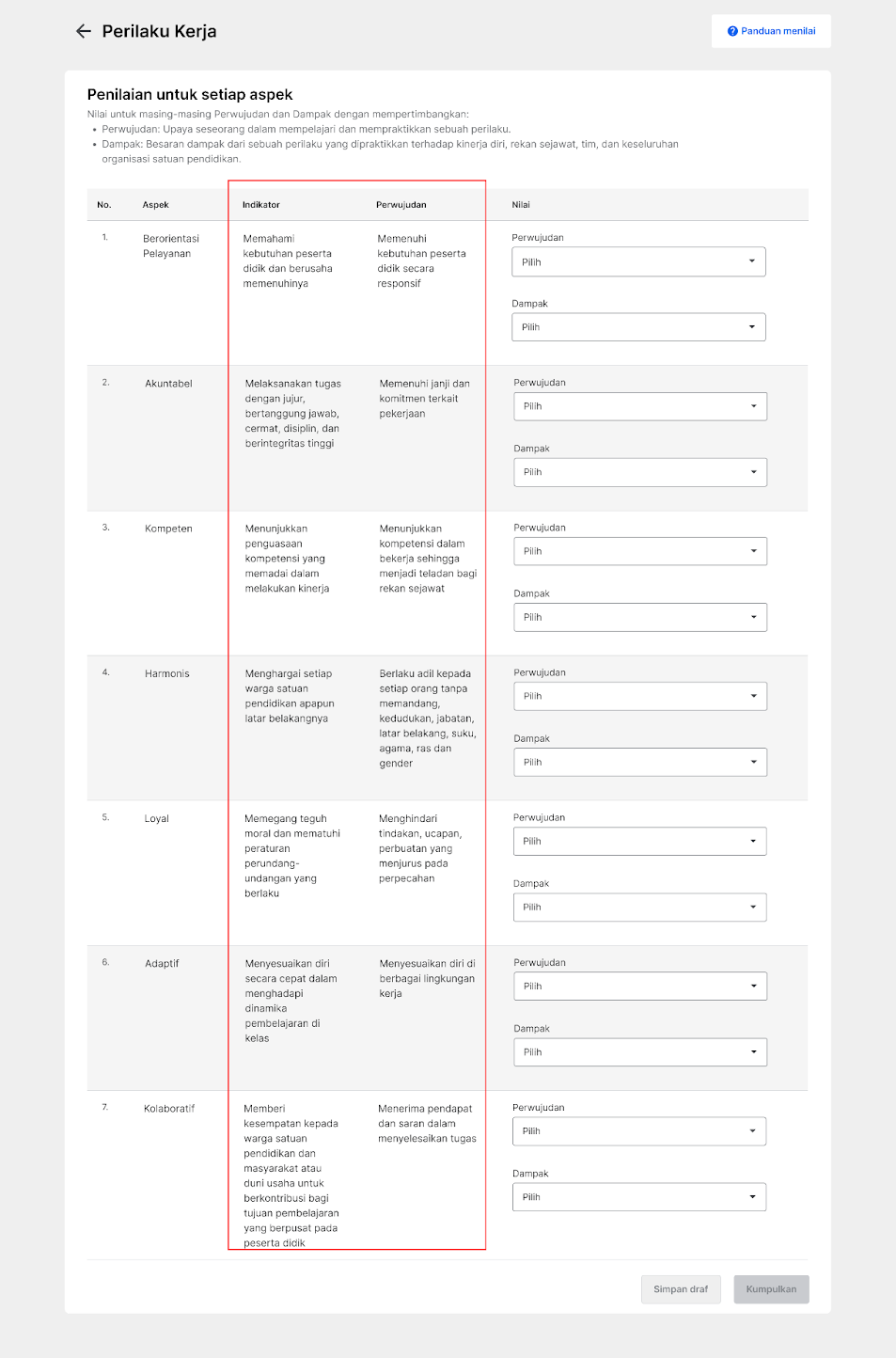Select Dampak score for Kompeten
The width and height of the screenshot is (896, 1358).
639,617
